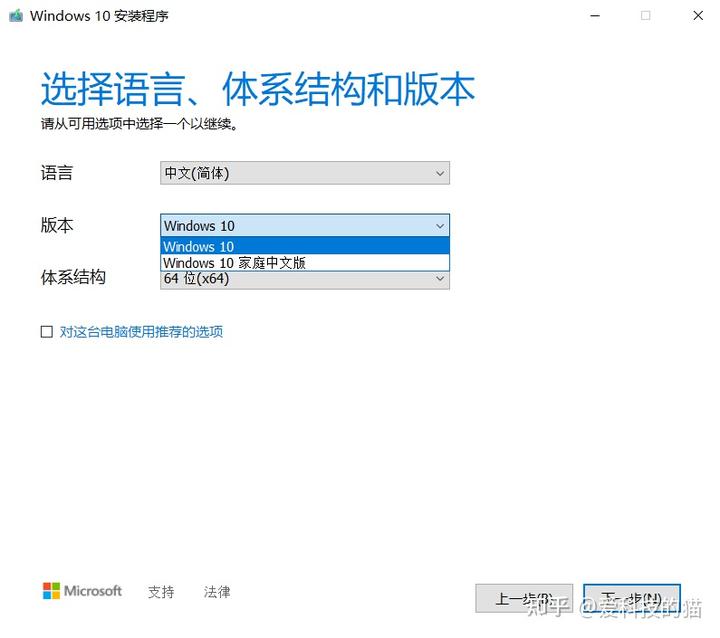Image resolution: width=720 pixels, height=638 pixels.
Task: Collapse the 版本 edition dropdown
Action: 305,226
